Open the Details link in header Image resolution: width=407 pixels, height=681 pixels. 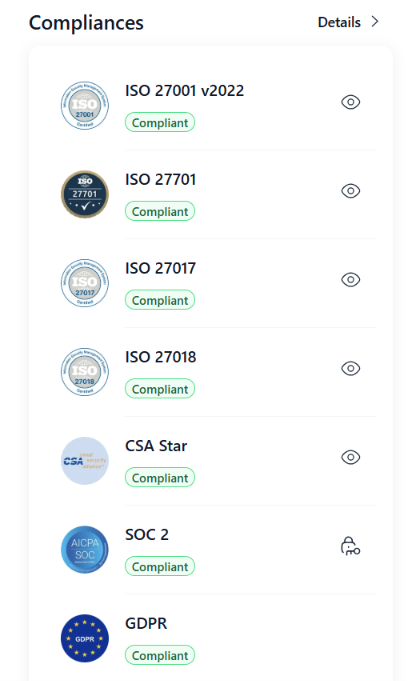339,22
